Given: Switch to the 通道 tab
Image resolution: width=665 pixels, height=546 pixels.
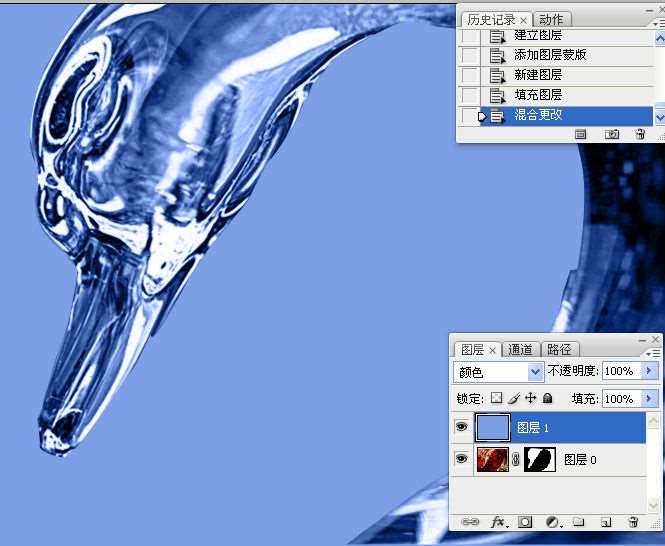Looking at the screenshot, I should (520, 349).
